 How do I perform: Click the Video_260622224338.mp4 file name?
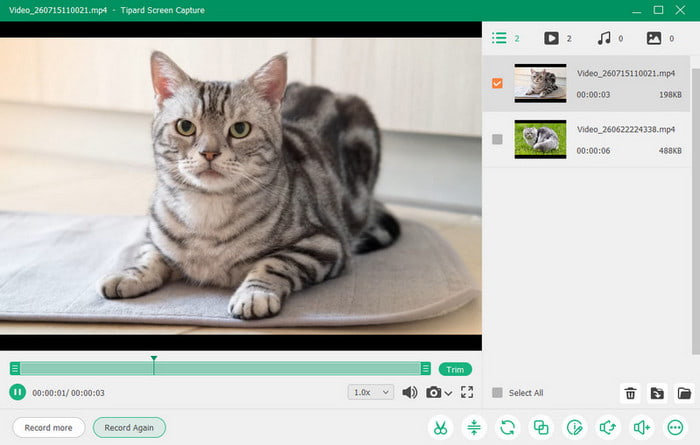(625, 129)
